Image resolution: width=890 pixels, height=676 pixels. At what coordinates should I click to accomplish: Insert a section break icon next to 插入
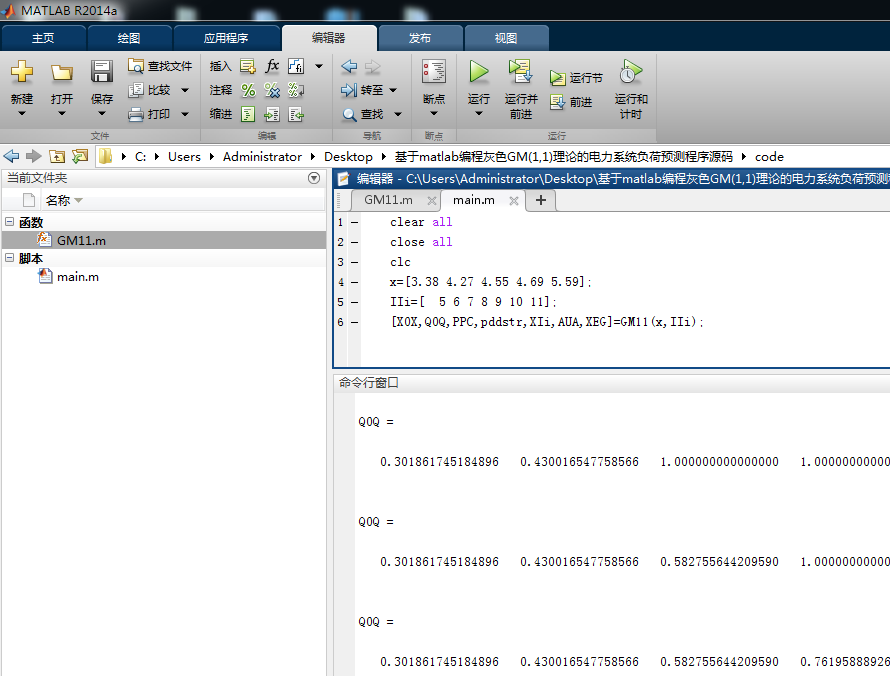click(x=247, y=66)
